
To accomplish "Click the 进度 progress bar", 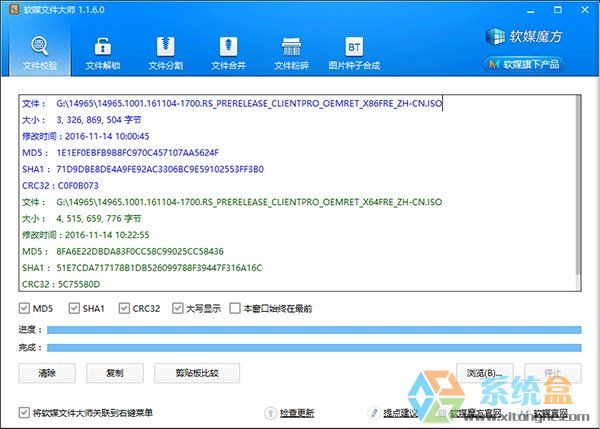I will point(314,330).
